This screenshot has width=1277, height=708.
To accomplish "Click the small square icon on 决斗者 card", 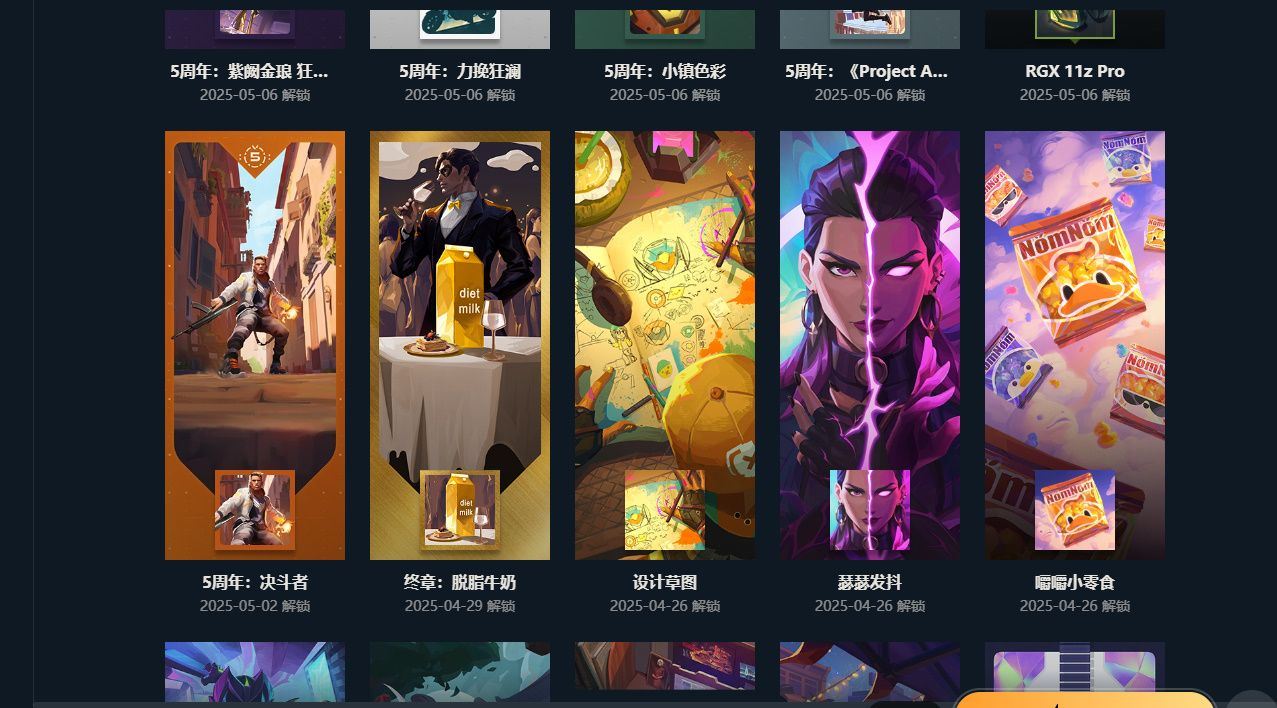I will [x=255, y=510].
